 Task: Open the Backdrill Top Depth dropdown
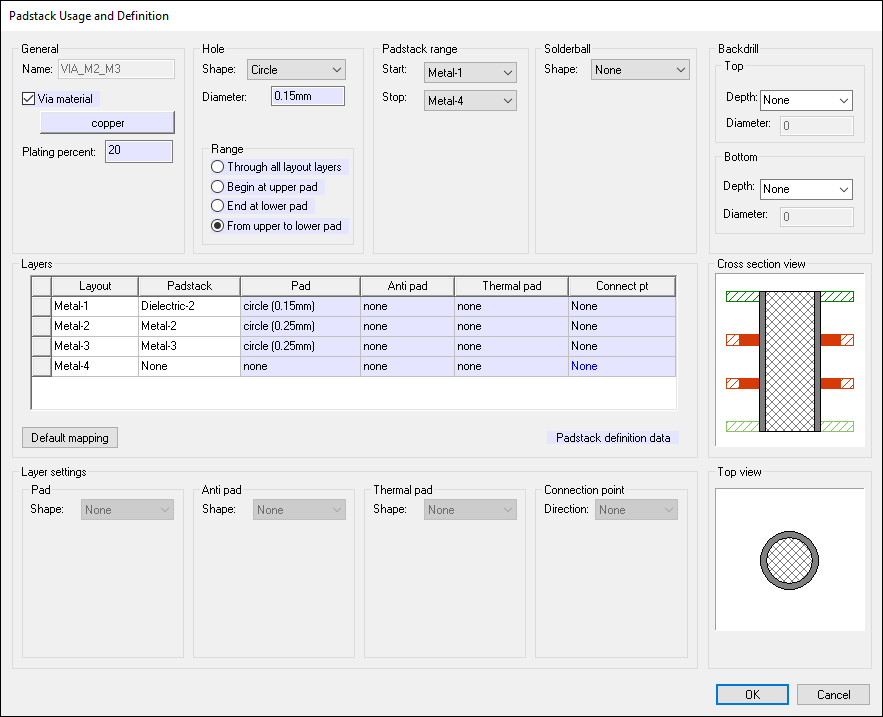click(806, 100)
